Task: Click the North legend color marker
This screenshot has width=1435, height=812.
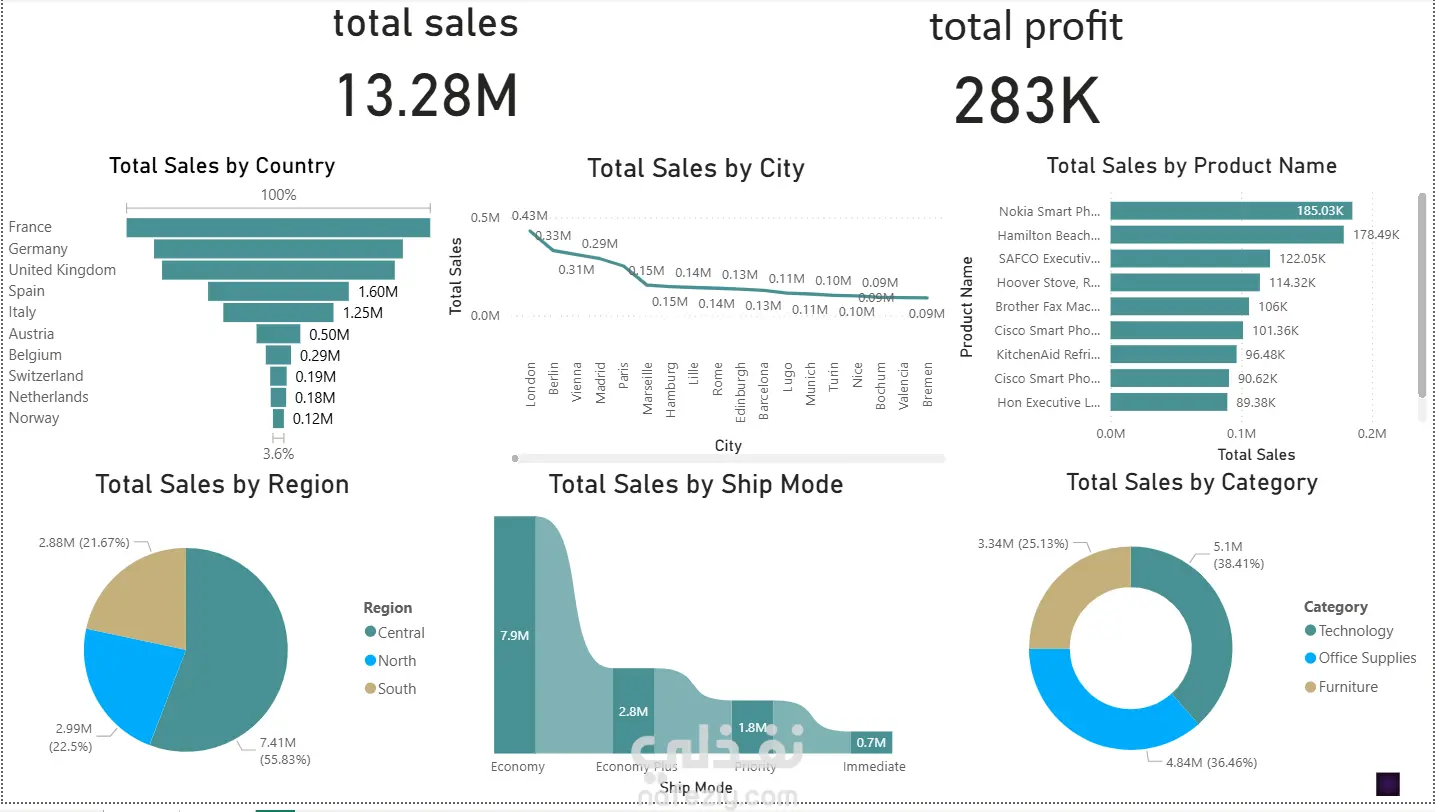Action: click(370, 660)
